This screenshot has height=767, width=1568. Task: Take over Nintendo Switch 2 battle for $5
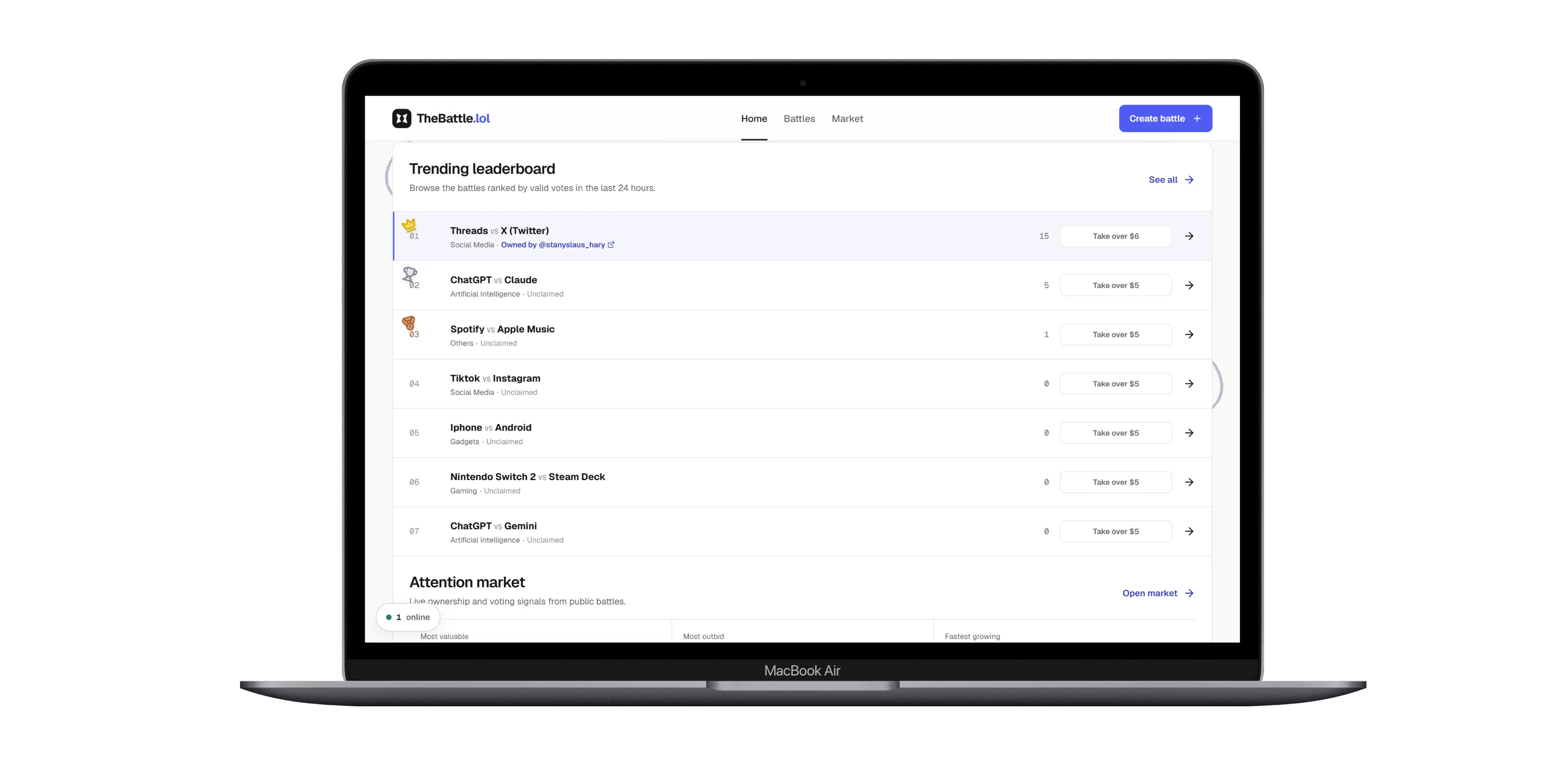pos(1116,482)
